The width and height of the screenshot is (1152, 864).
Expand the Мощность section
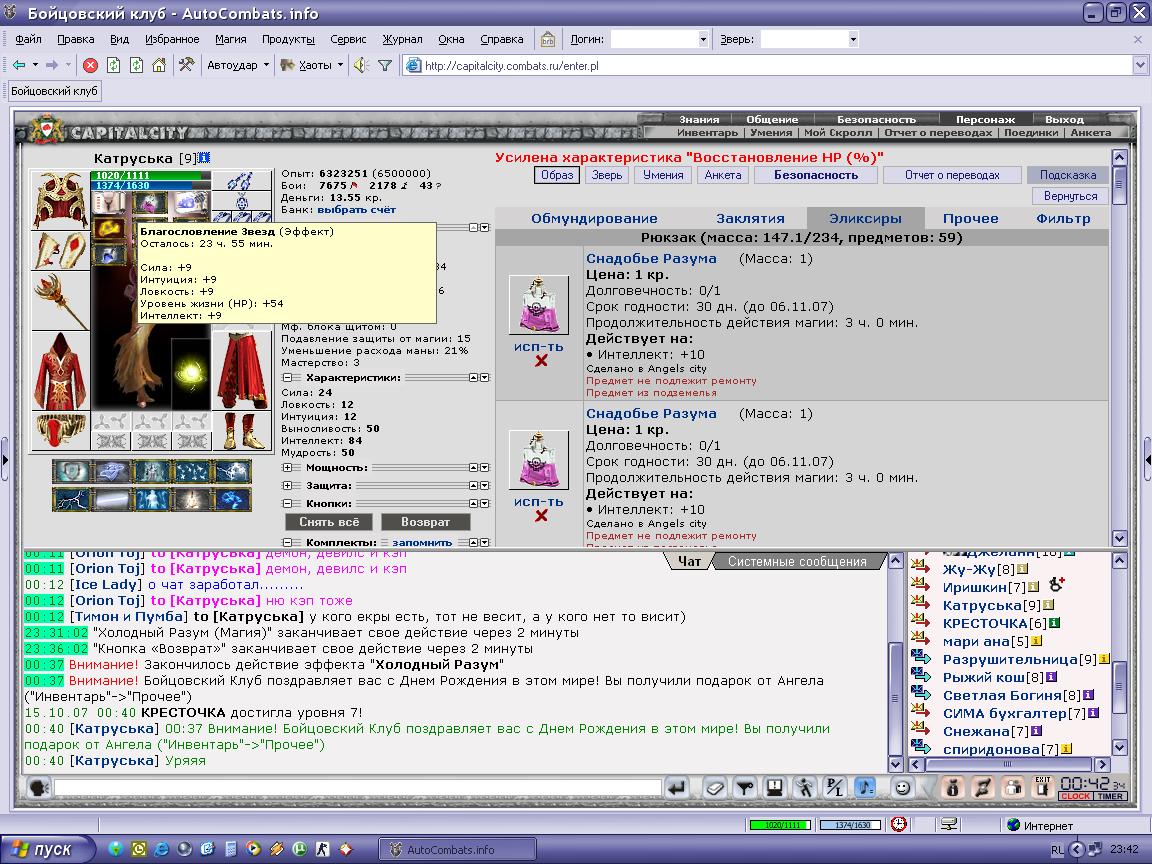click(288, 467)
